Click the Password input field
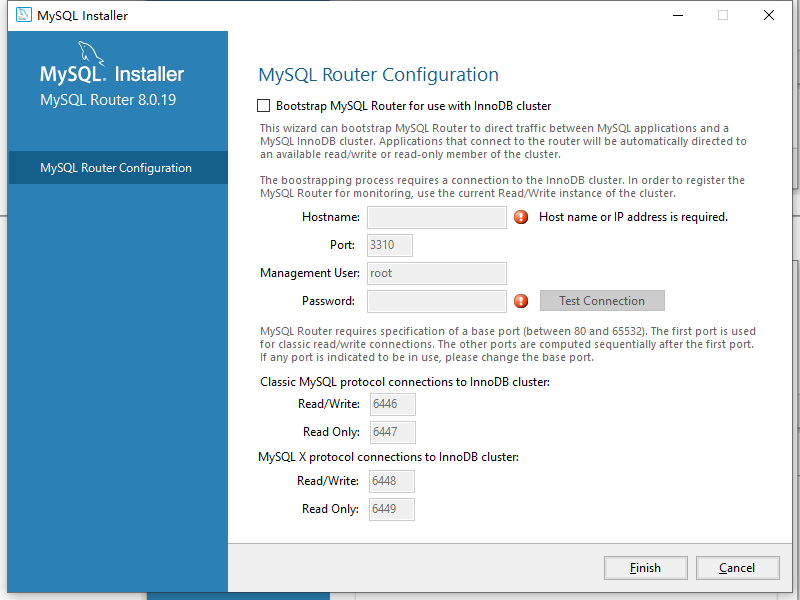The width and height of the screenshot is (800, 600). (437, 301)
